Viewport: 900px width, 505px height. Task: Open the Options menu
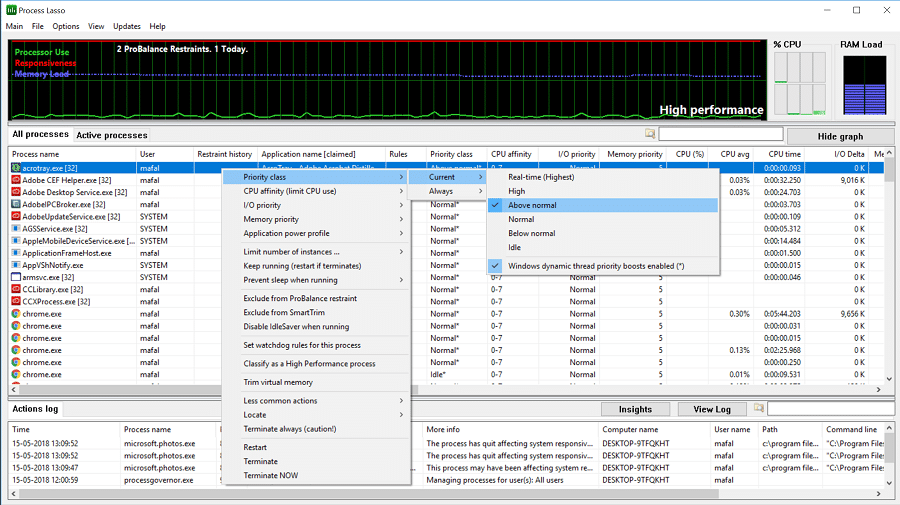tap(66, 26)
